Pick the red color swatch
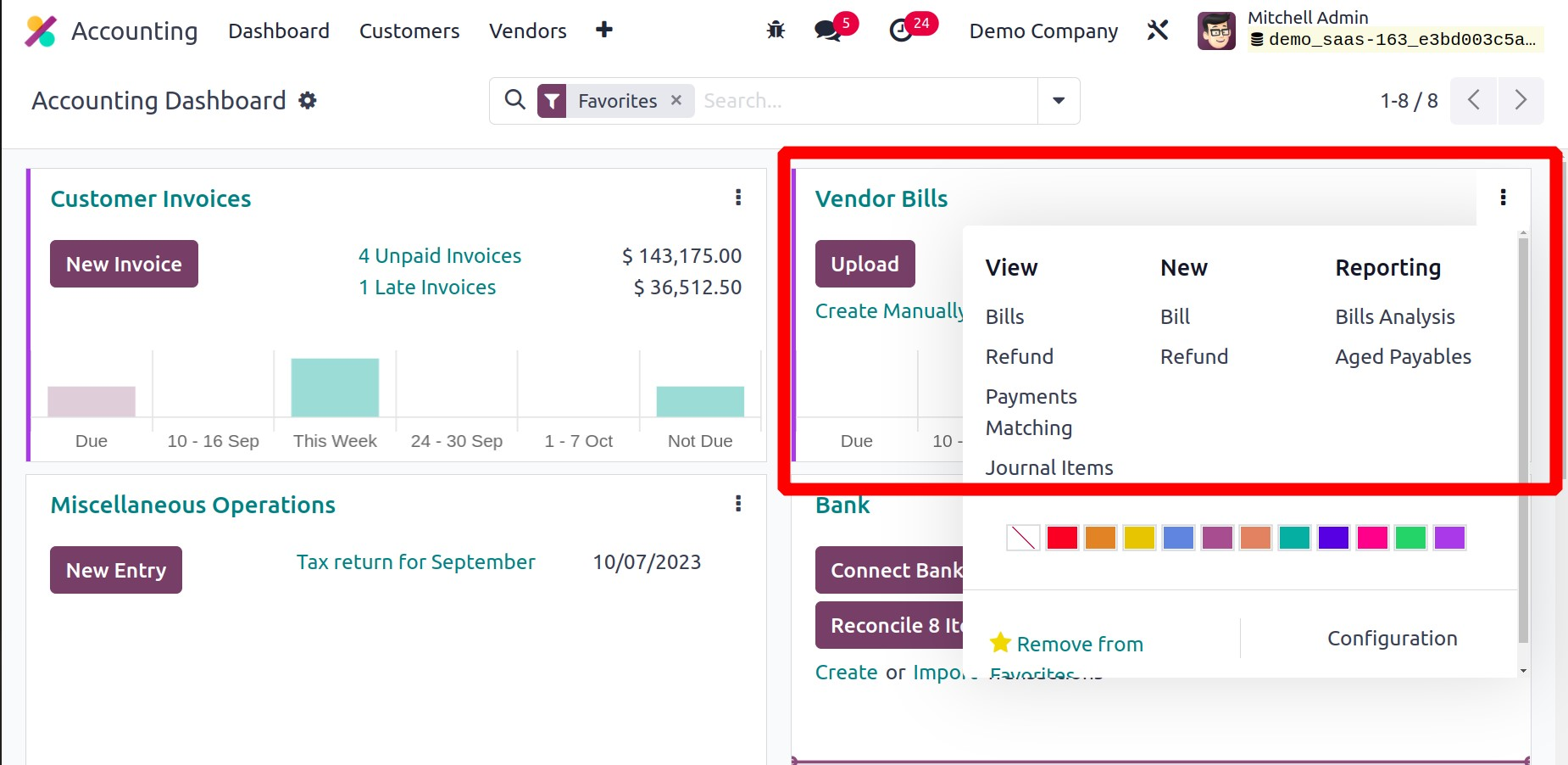The width and height of the screenshot is (1568, 765). pos(1061,538)
